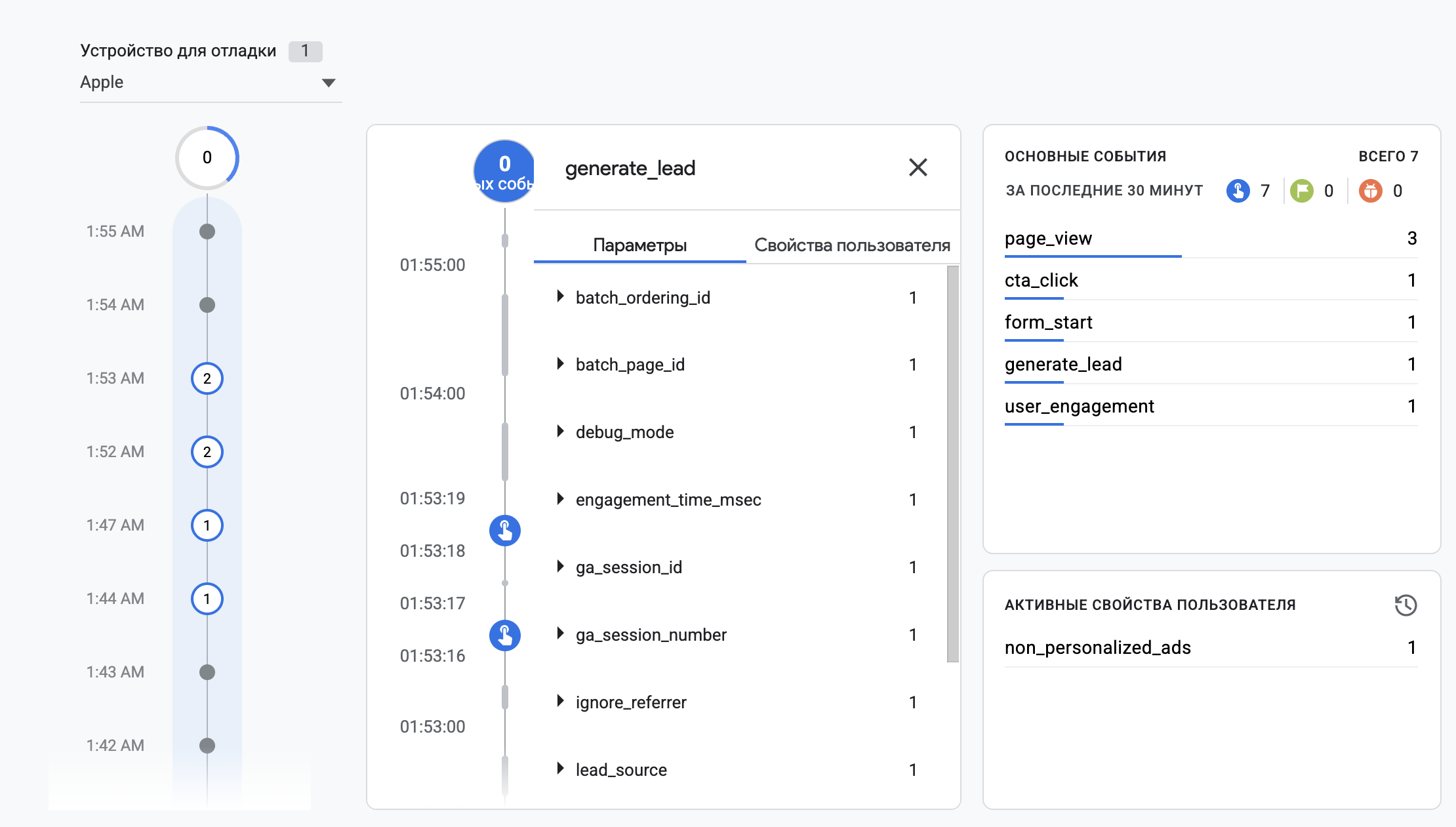Open the page_view event in top events
The width and height of the screenshot is (1456, 827).
click(1211, 238)
